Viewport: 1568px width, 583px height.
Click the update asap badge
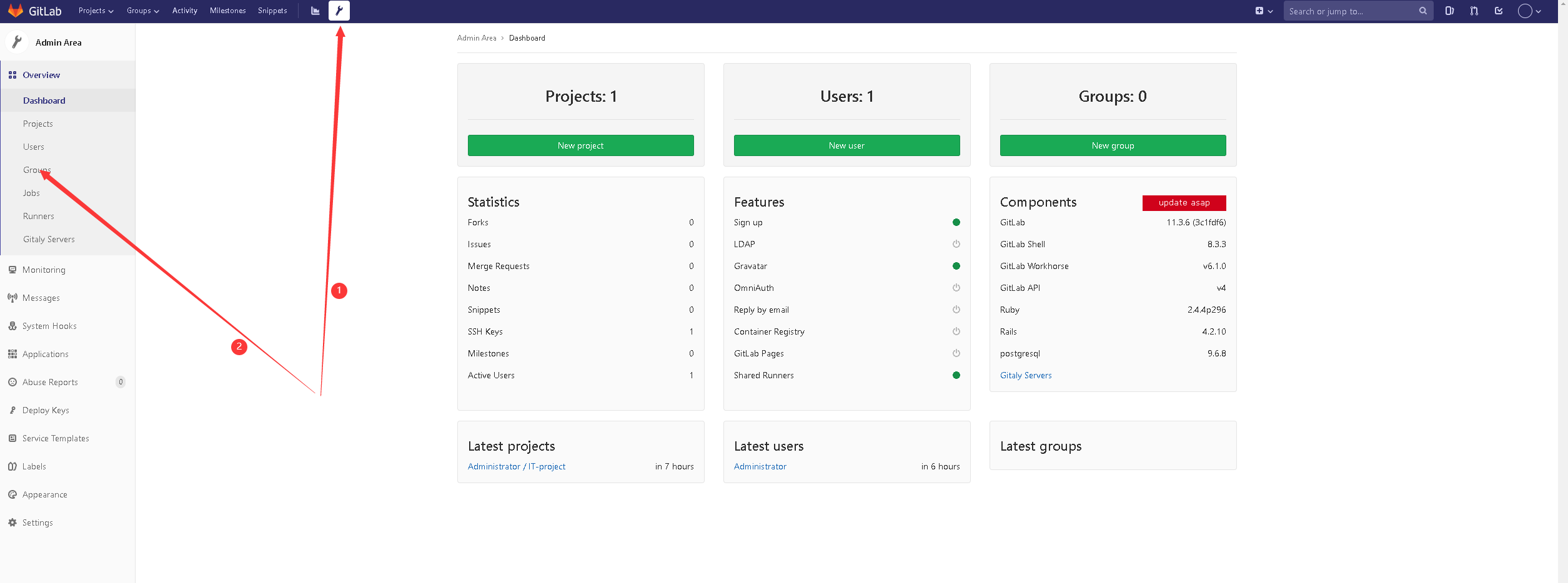(x=1184, y=203)
